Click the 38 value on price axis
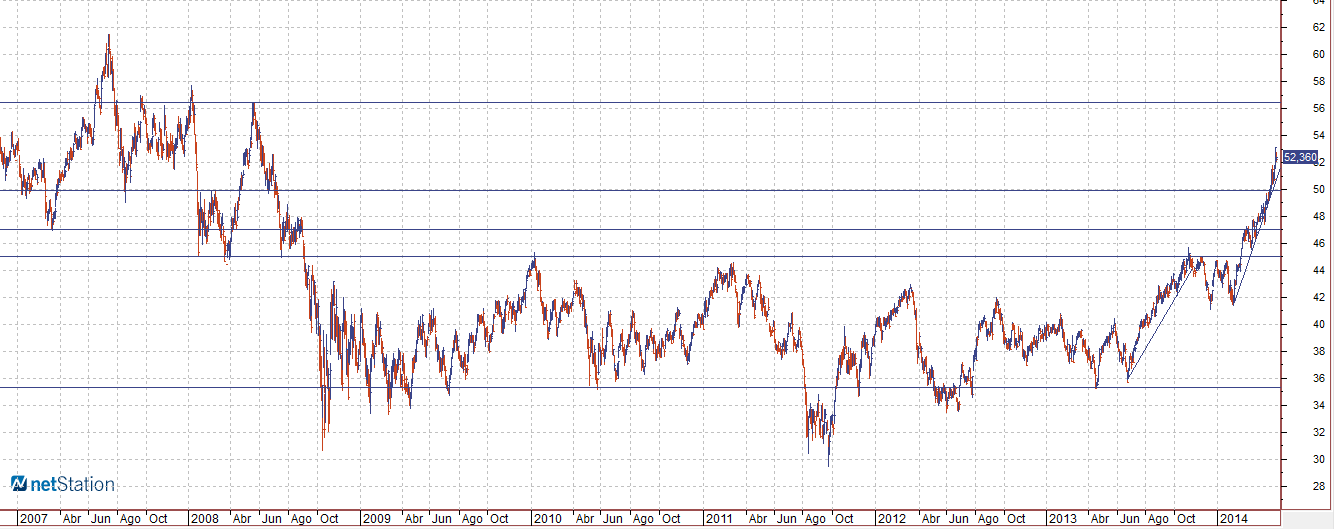1334x529 pixels. point(1319,351)
